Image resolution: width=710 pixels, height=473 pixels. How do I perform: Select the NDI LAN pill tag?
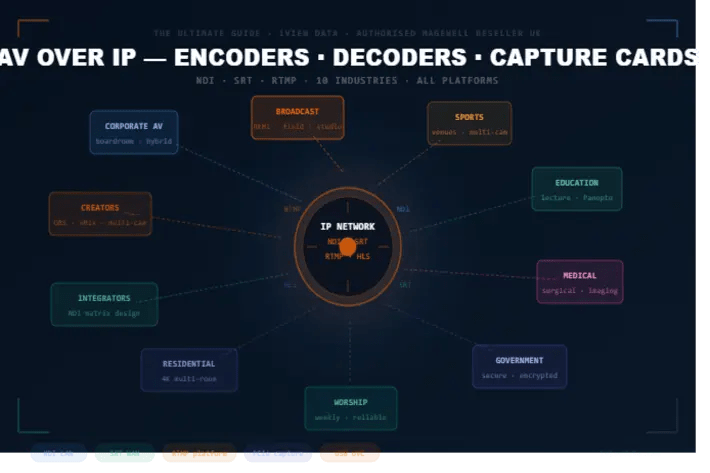point(59,453)
